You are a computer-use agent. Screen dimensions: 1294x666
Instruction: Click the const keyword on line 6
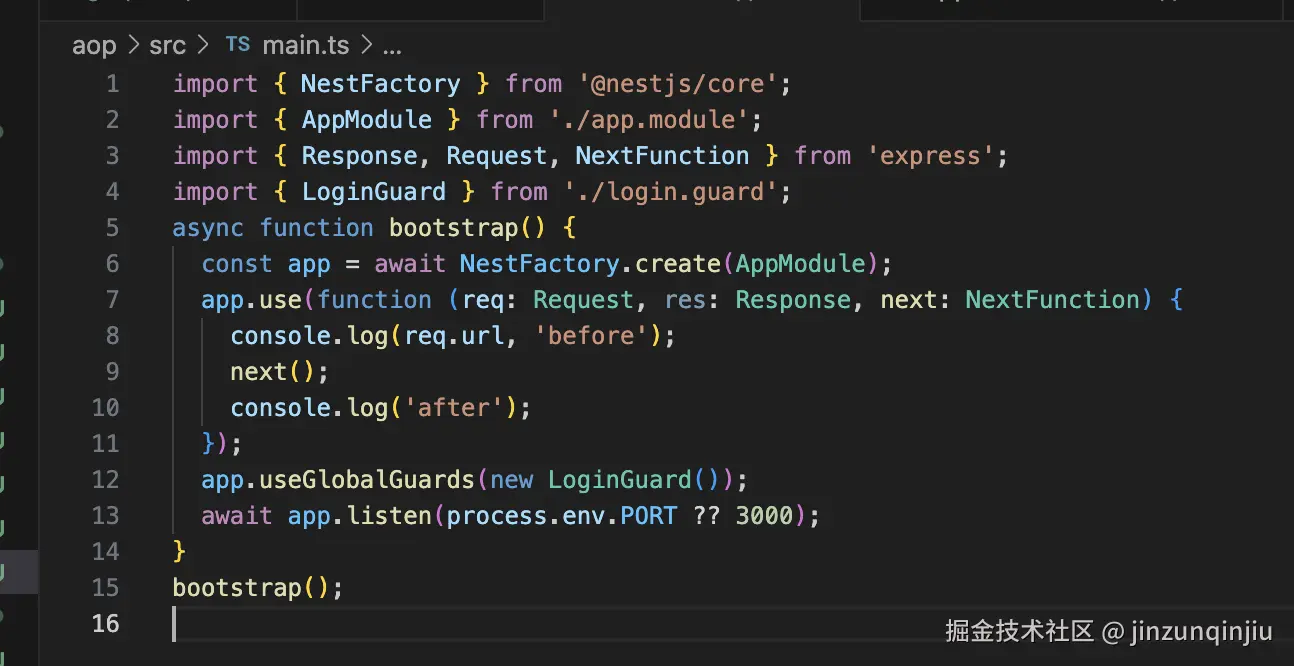[237, 264]
